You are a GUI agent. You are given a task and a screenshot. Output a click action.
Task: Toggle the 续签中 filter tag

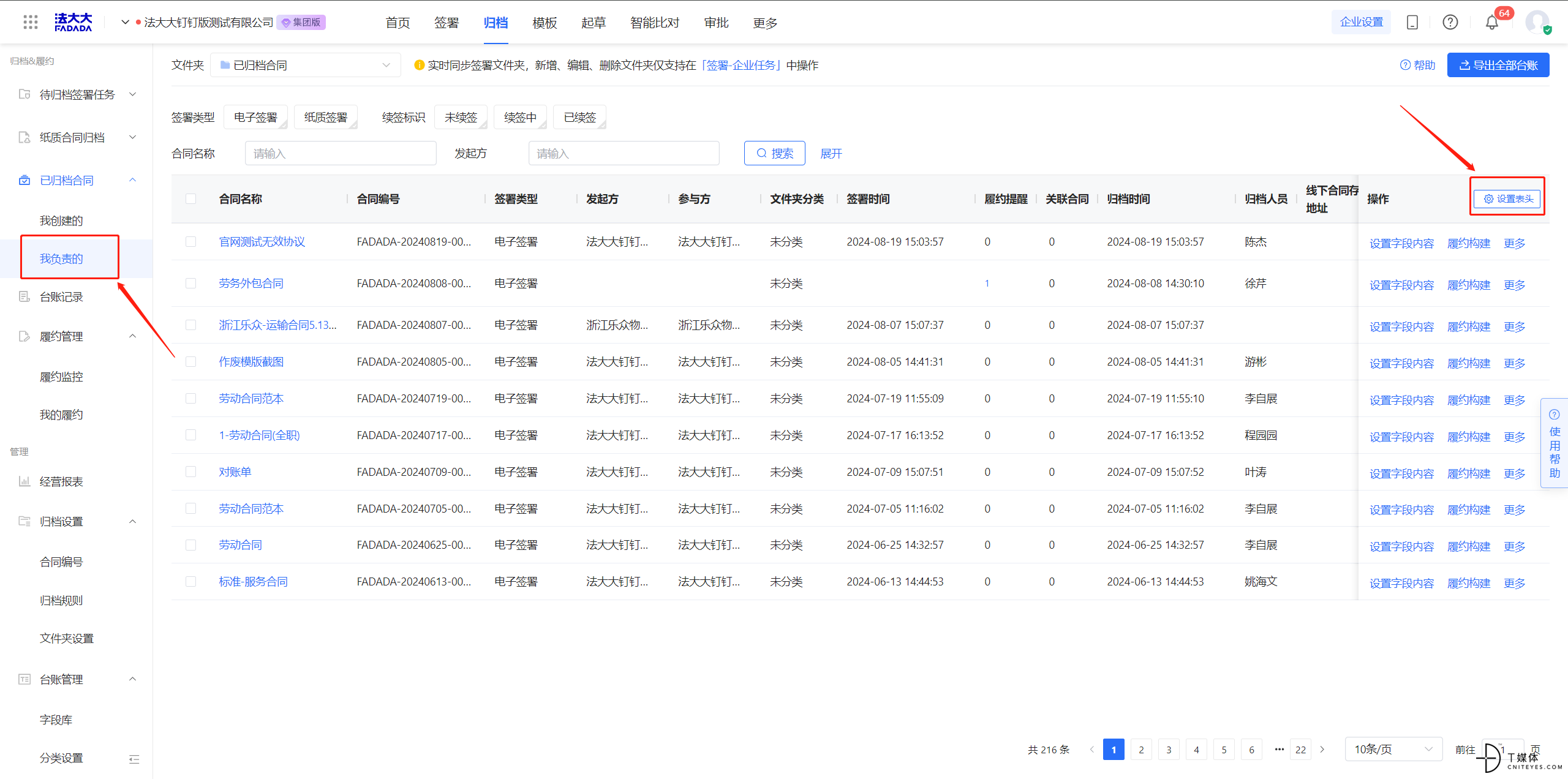[x=520, y=117]
